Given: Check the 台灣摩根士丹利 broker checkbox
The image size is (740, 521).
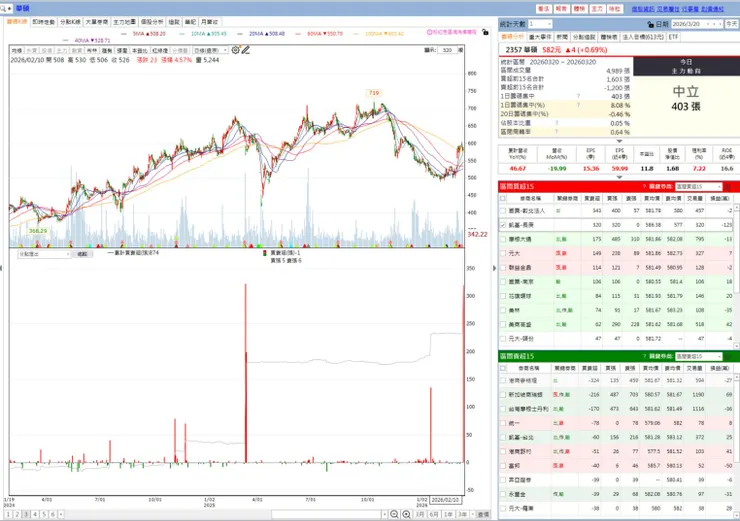Looking at the screenshot, I should pos(503,409).
